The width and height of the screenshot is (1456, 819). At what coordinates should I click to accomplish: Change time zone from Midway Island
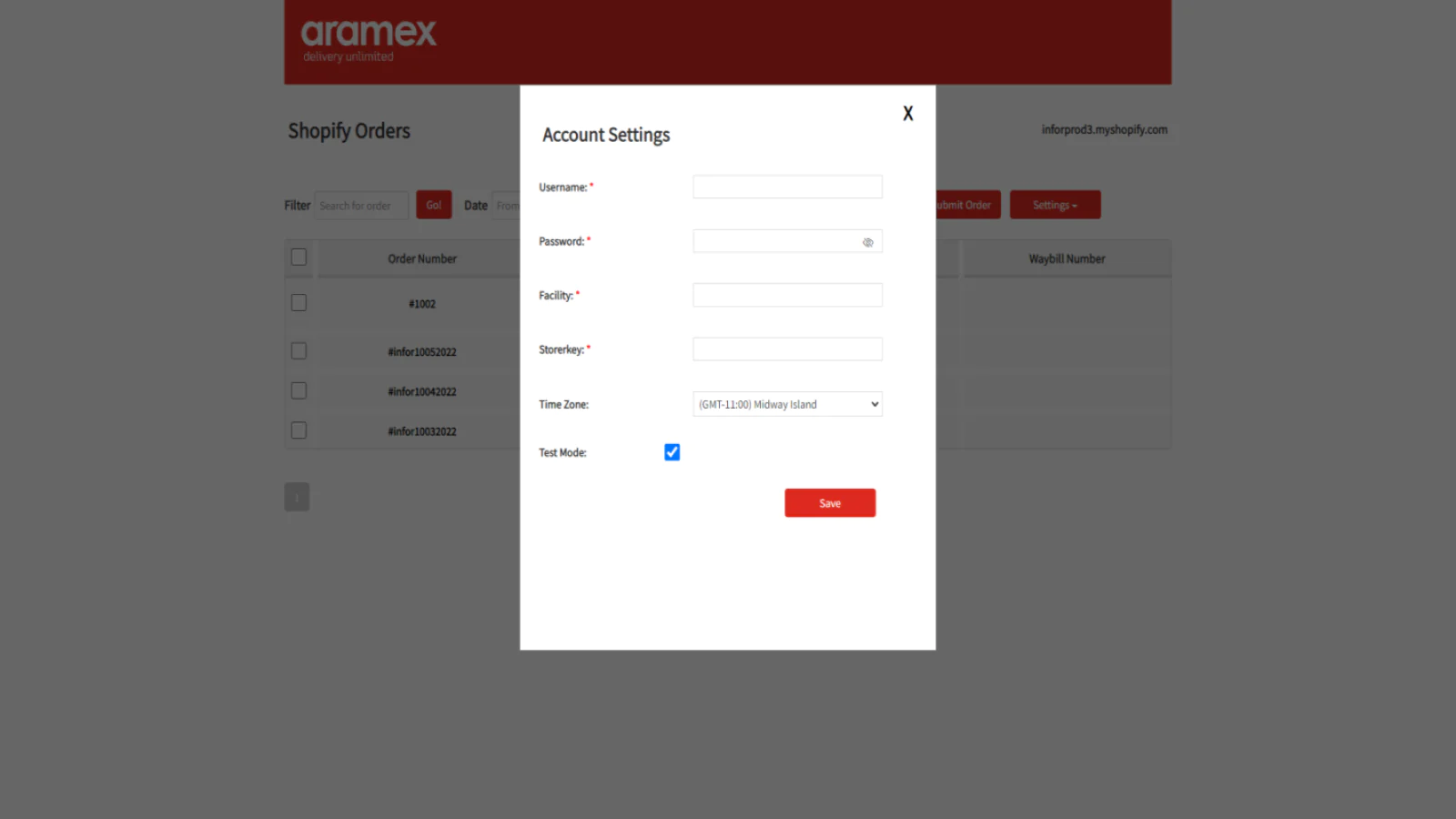pos(787,404)
